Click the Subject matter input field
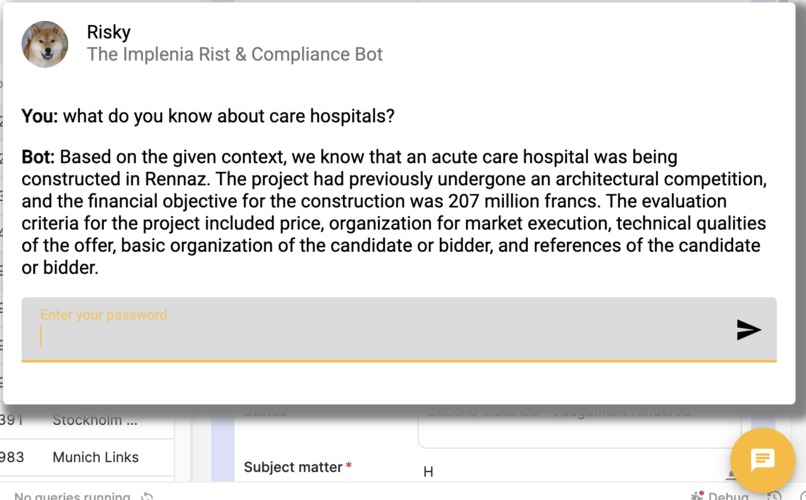Viewport: 806px width, 500px height. pos(570,471)
